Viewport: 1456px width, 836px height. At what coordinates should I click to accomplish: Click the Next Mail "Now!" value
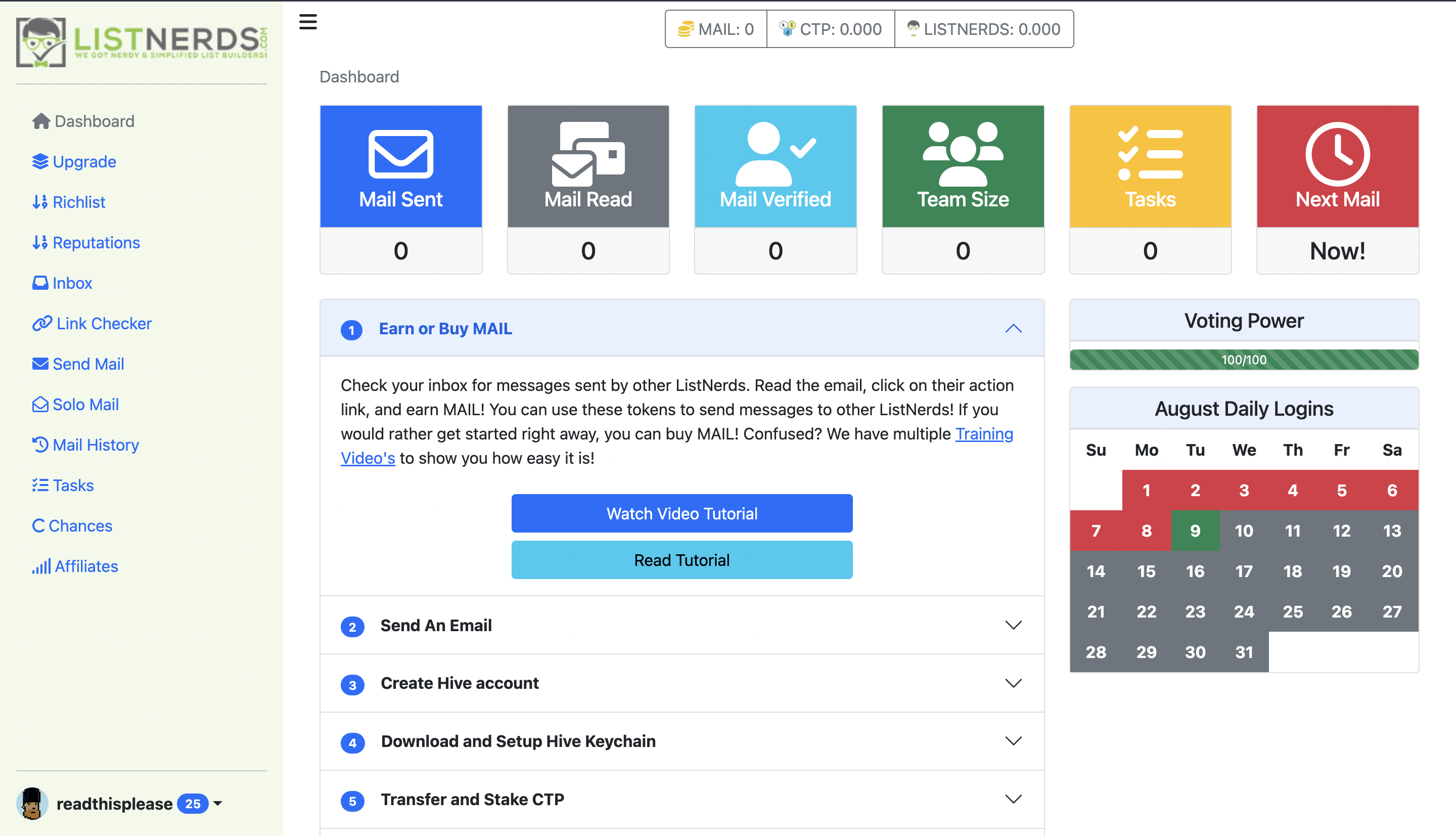1337,251
